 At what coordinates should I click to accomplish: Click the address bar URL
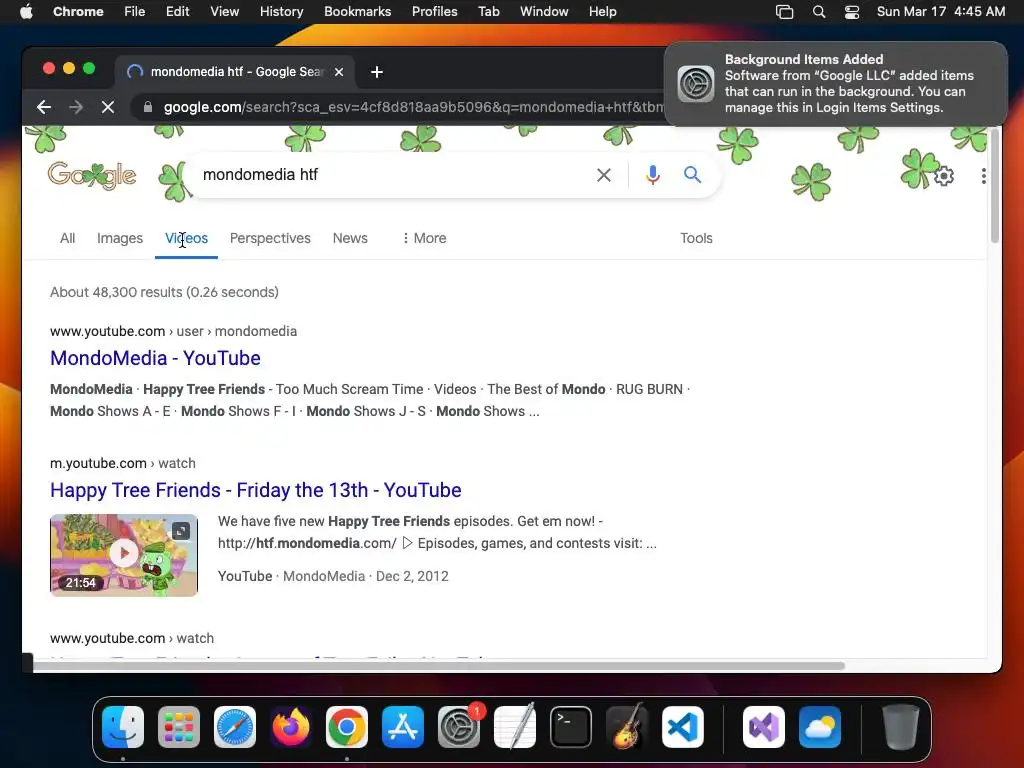pos(413,107)
